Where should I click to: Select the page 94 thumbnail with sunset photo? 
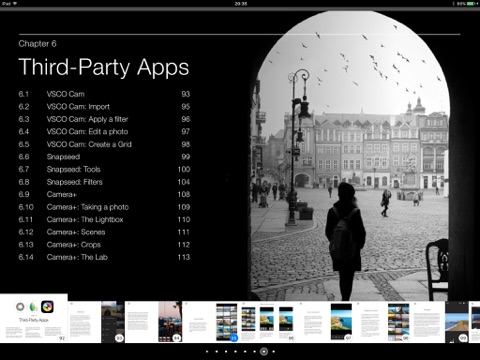tap(154, 322)
